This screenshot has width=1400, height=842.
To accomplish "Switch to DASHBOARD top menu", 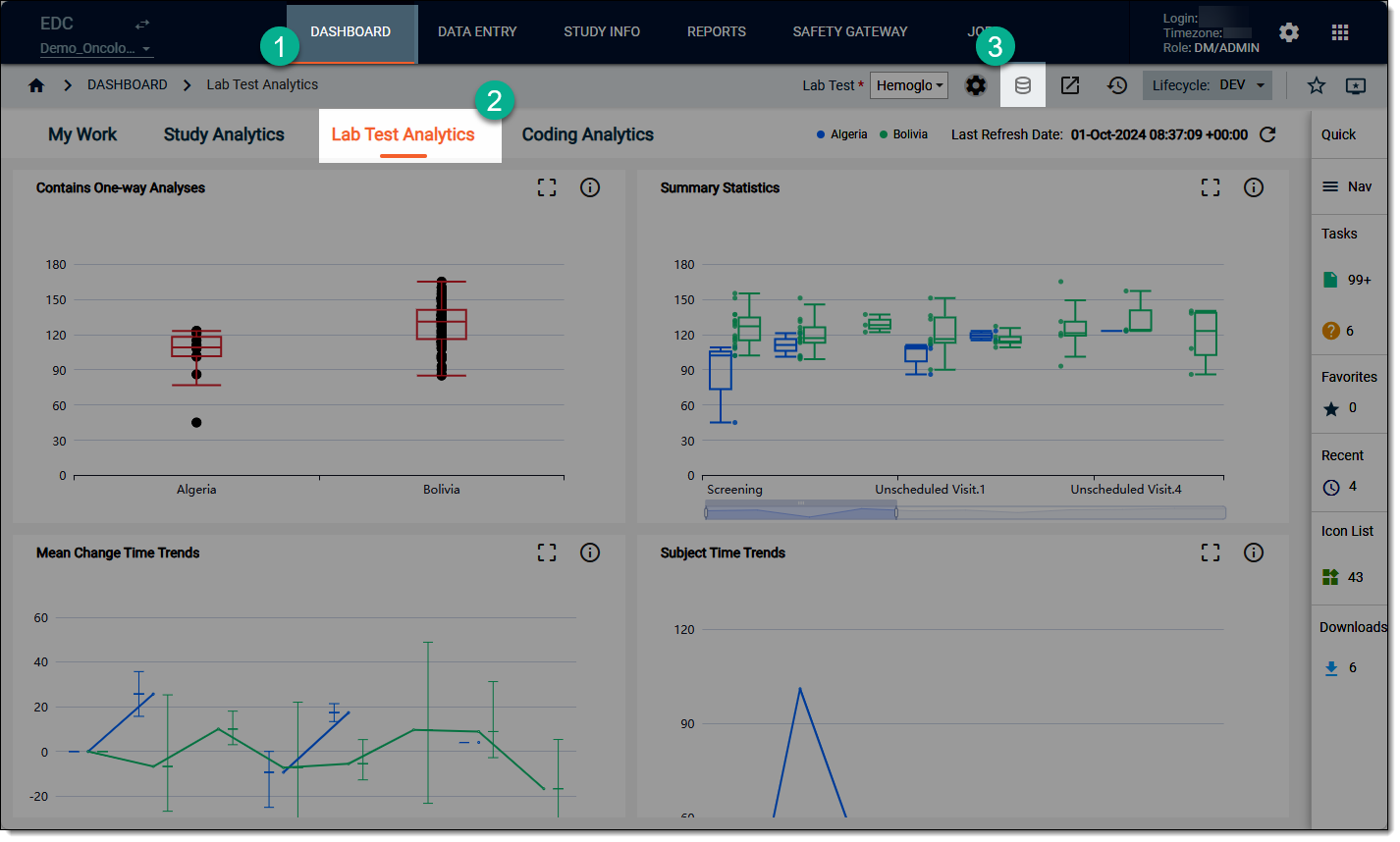I will (x=350, y=32).
